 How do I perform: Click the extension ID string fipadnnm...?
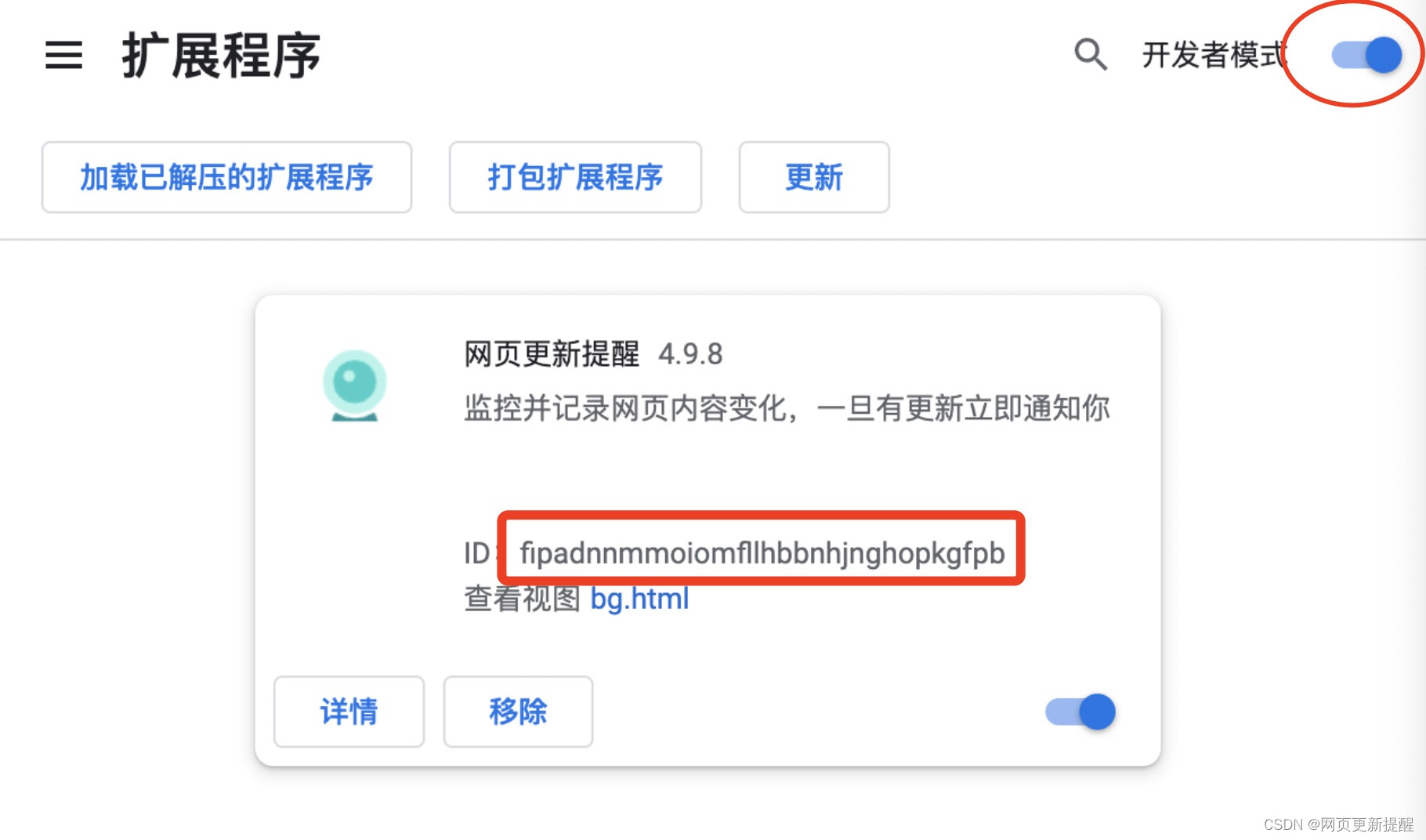click(762, 553)
